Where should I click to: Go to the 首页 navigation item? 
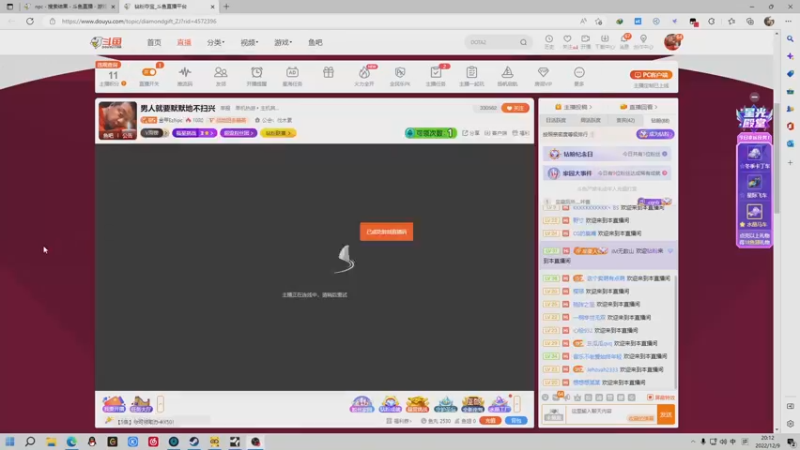click(x=154, y=42)
